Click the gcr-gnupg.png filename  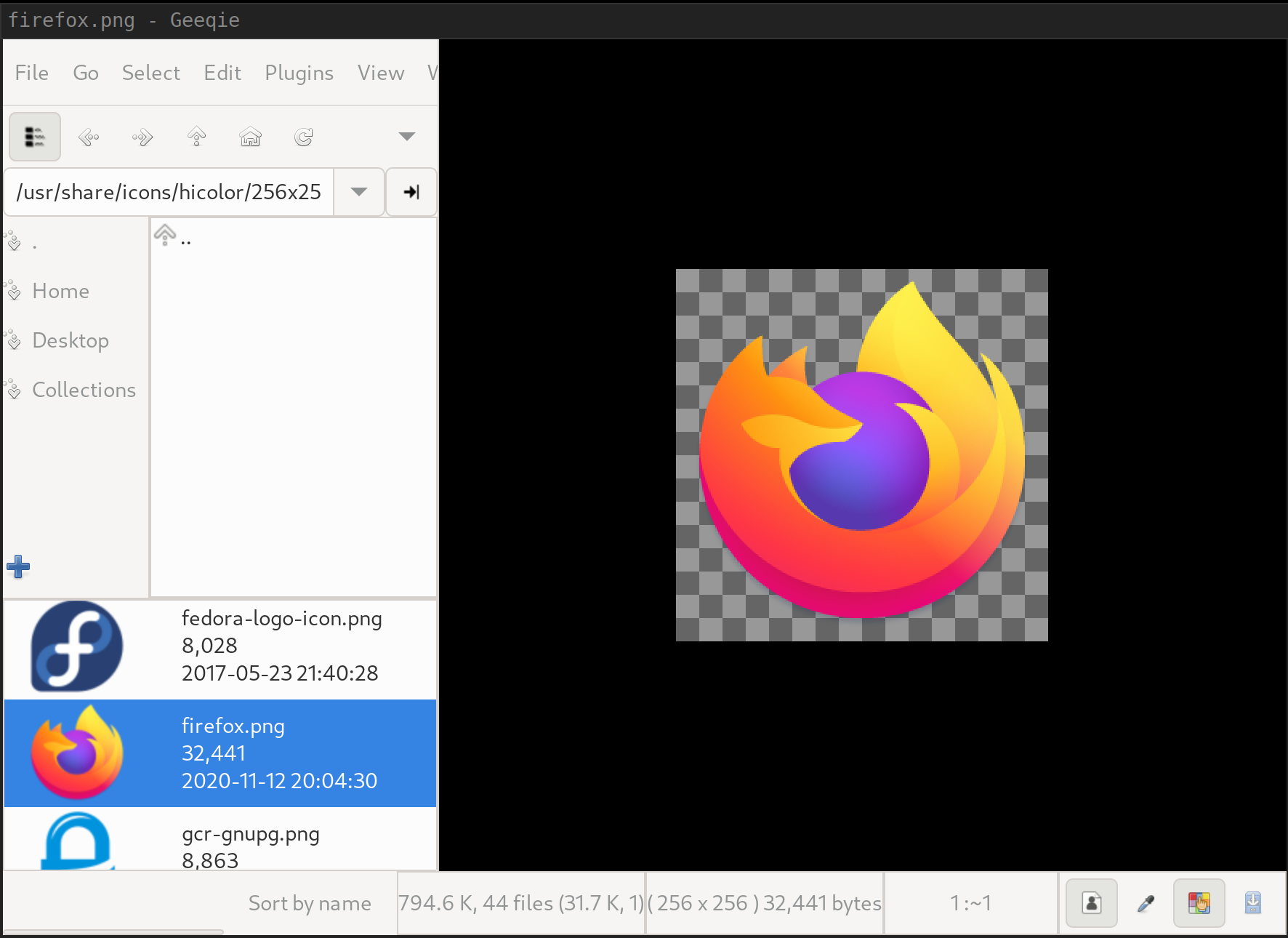click(250, 834)
